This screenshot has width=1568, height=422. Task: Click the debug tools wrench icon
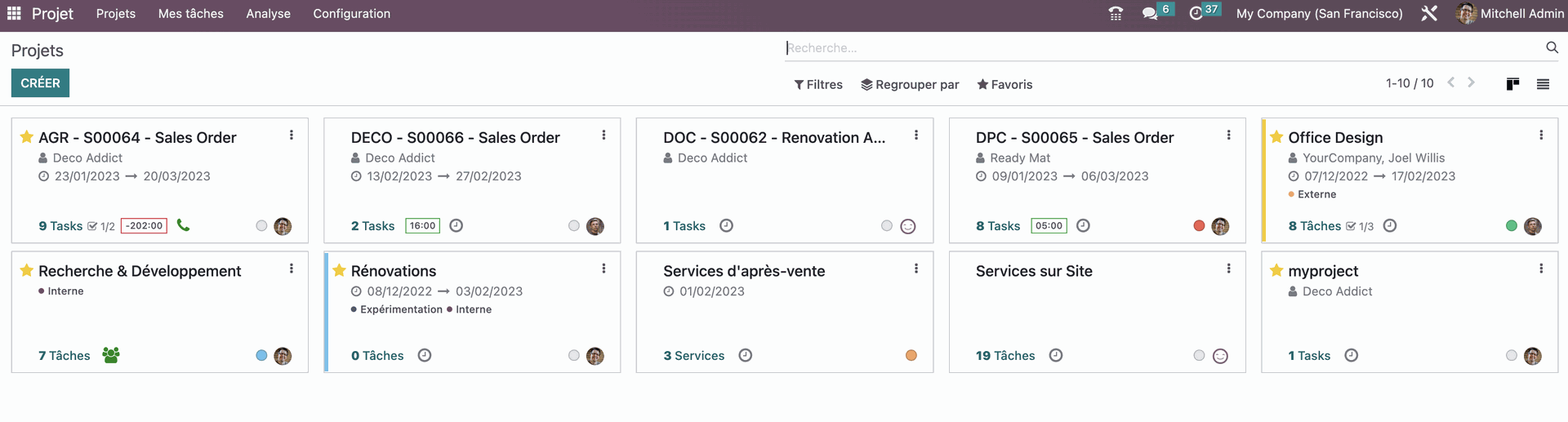point(1429,14)
